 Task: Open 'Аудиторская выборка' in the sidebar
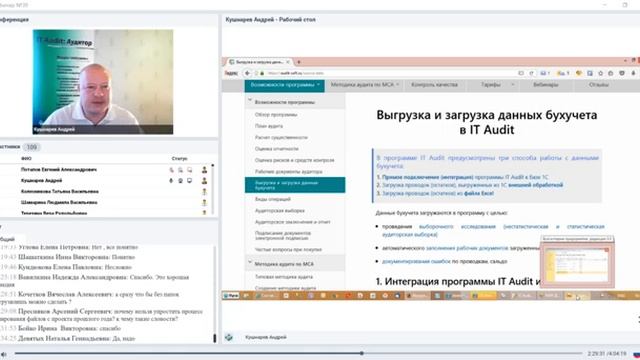[280, 211]
